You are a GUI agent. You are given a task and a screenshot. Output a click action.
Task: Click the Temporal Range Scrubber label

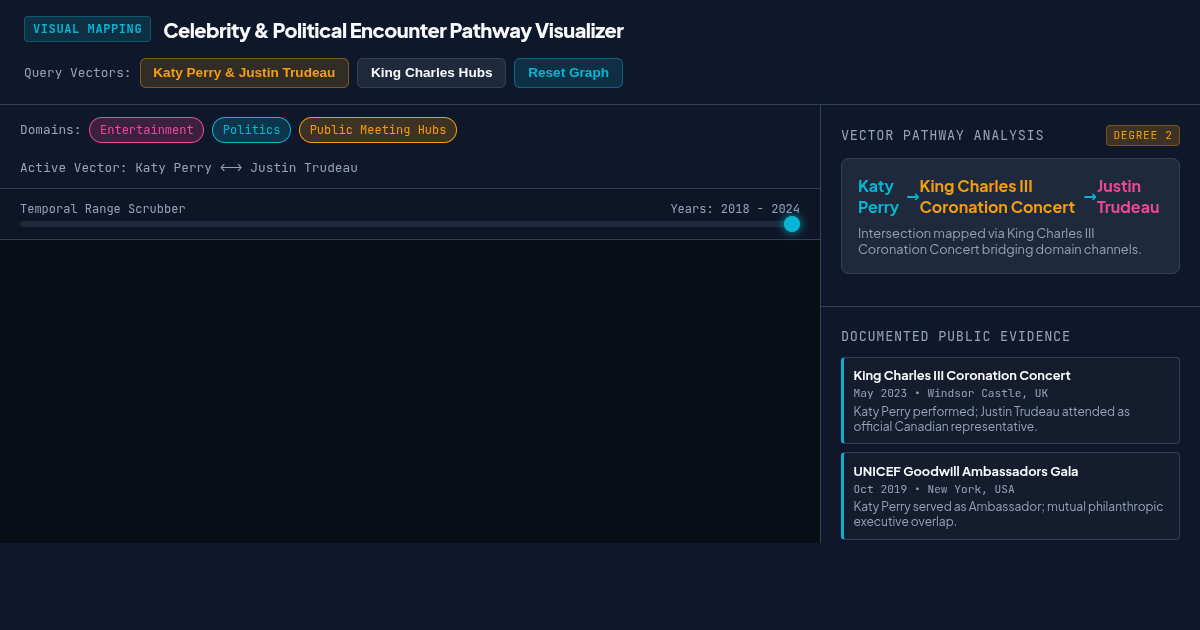coord(103,209)
